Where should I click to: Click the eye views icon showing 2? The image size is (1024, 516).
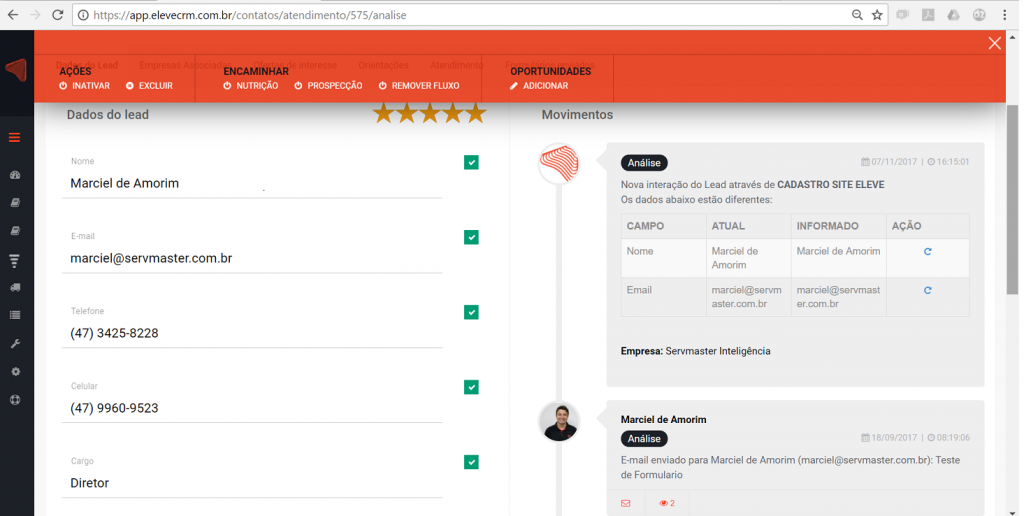667,504
